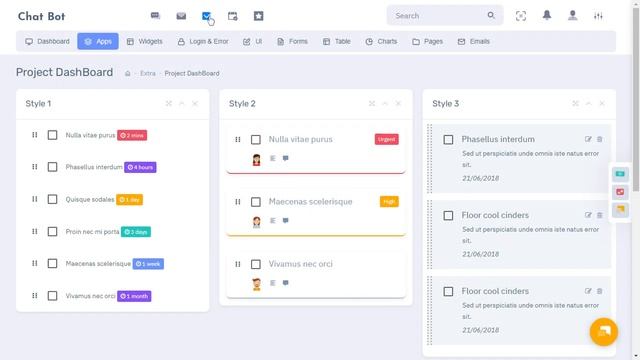Click edit icon on second Floor cool cinders card
Screen dimensions: 640x360
(x=588, y=291)
